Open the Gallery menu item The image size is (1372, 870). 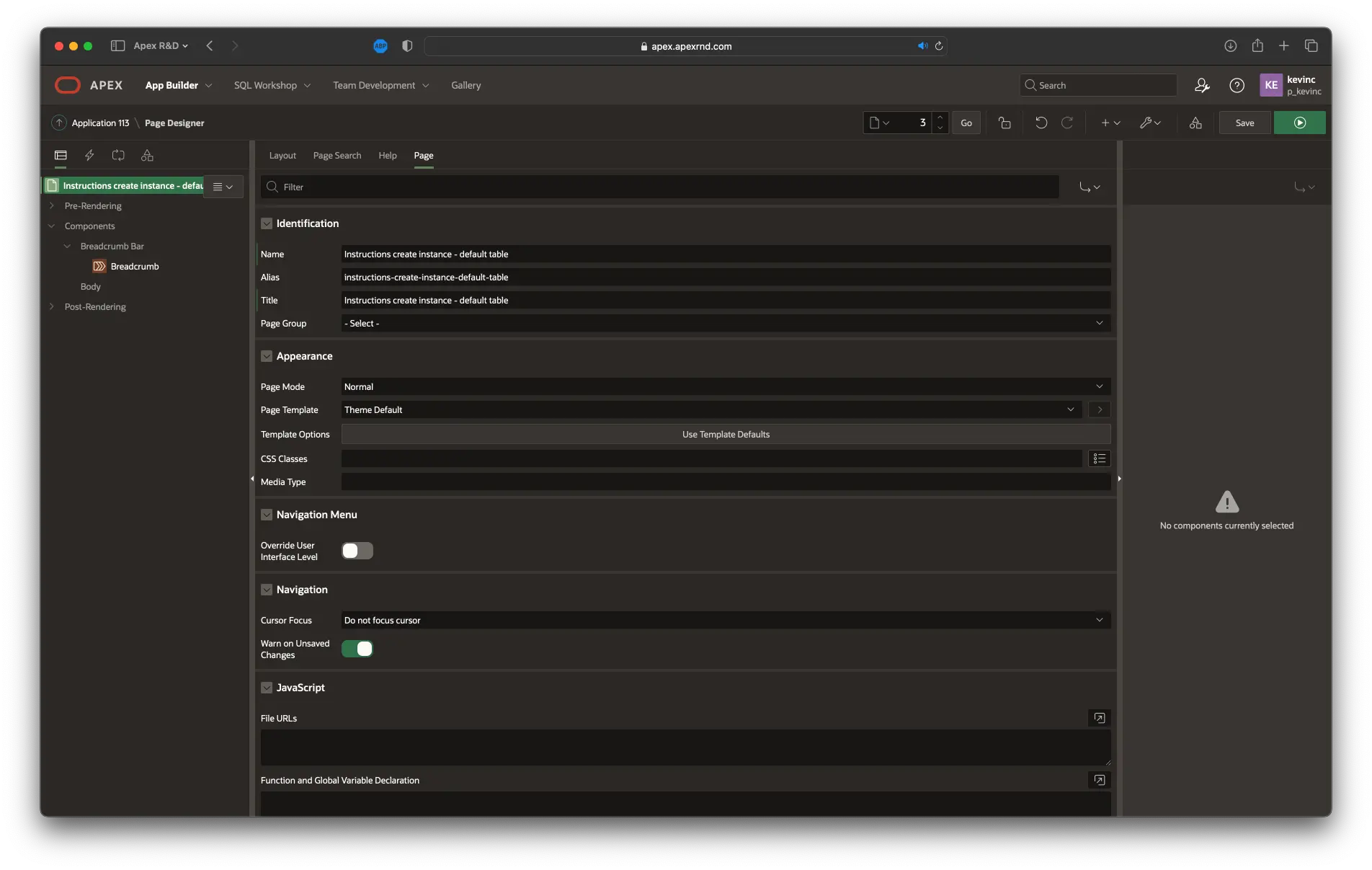point(466,85)
